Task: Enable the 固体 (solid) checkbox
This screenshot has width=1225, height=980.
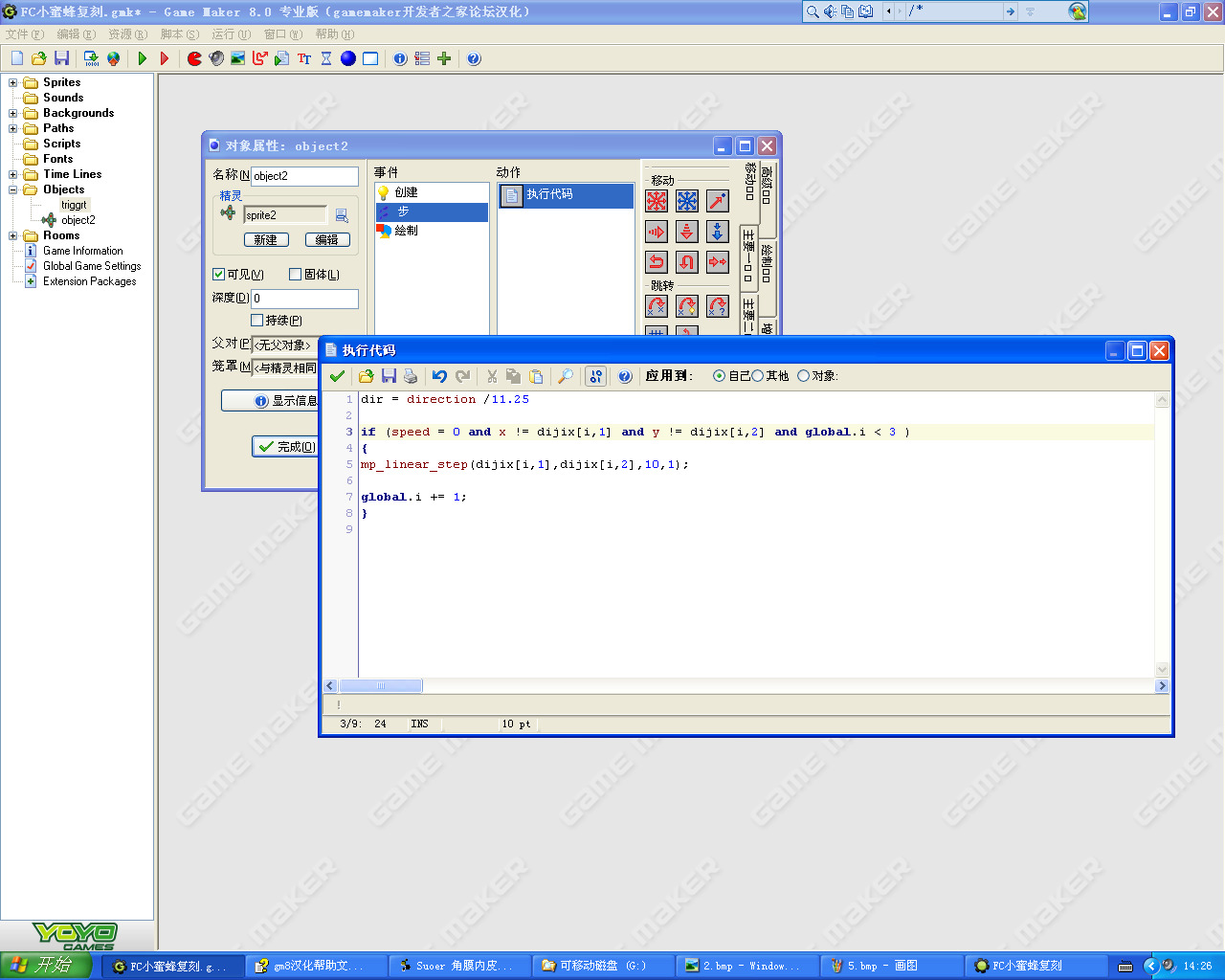Action: click(296, 275)
